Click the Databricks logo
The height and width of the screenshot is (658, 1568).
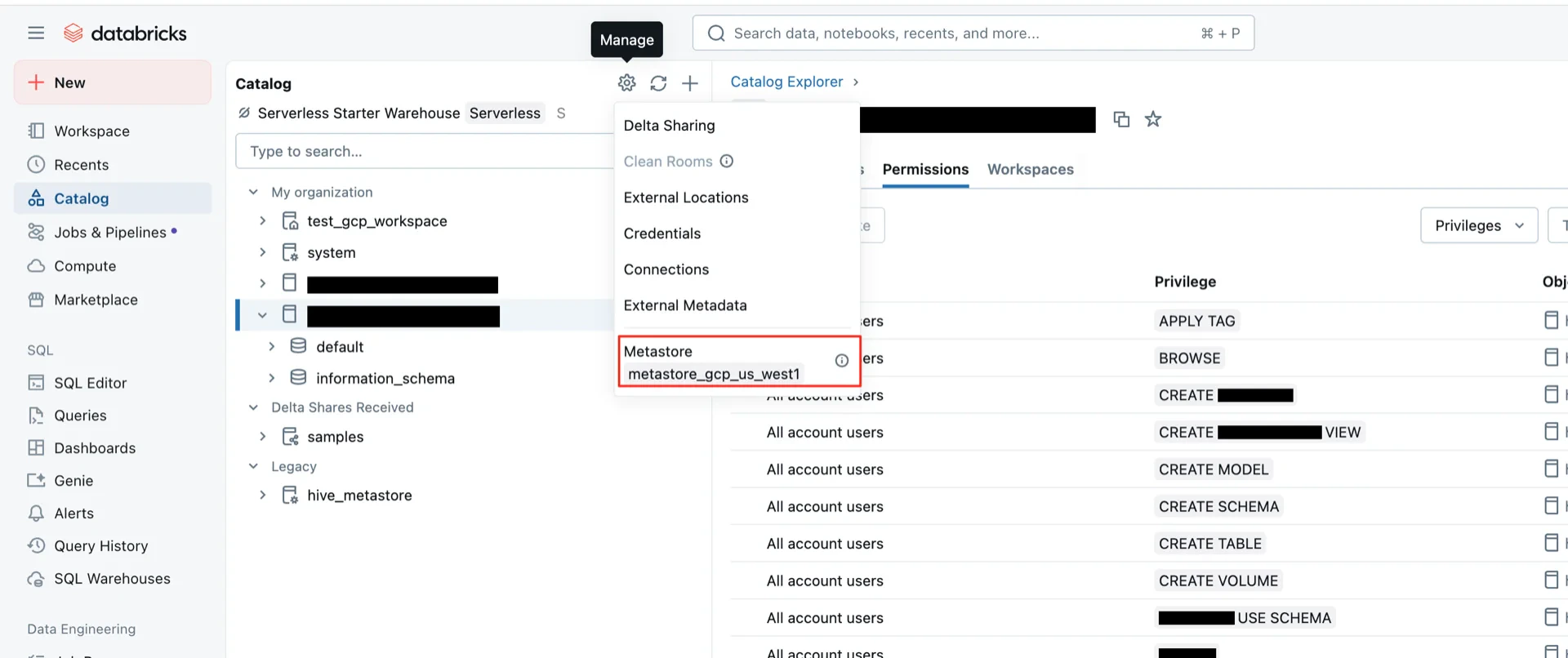coord(125,33)
